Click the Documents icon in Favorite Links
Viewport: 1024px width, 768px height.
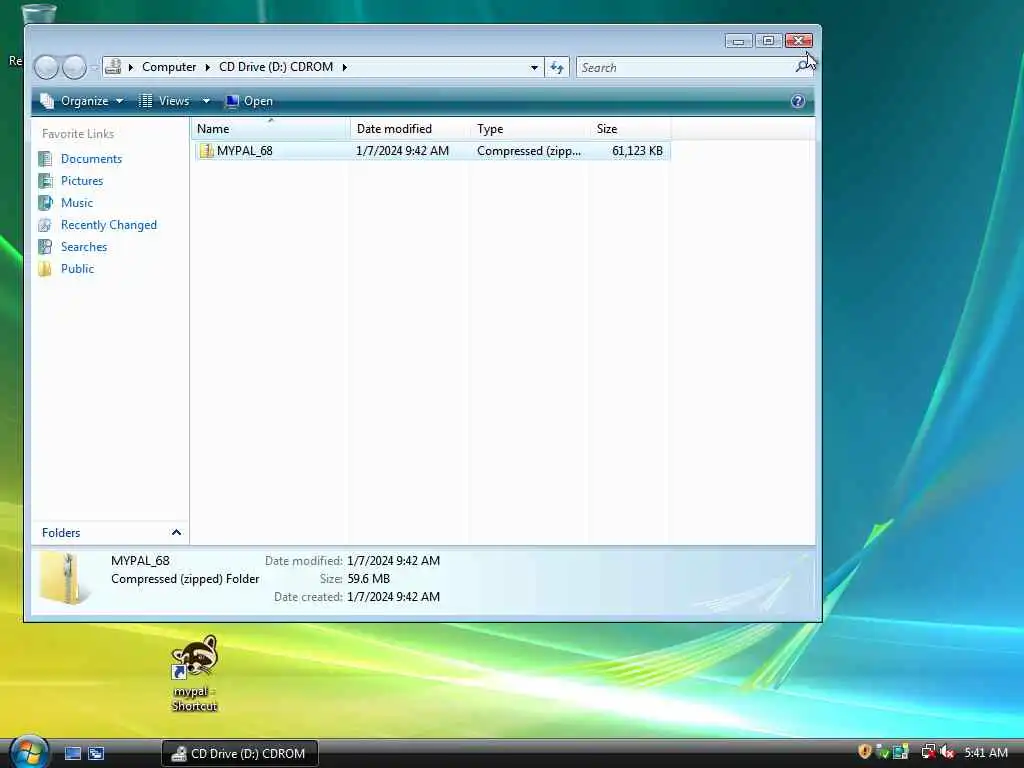click(x=45, y=159)
